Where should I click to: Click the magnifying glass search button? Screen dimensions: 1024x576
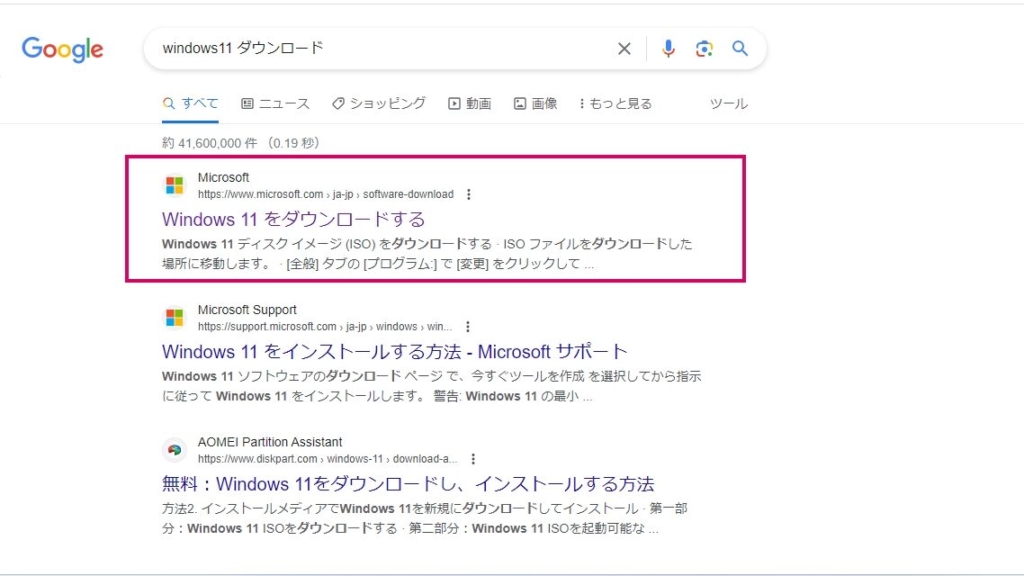[x=739, y=48]
